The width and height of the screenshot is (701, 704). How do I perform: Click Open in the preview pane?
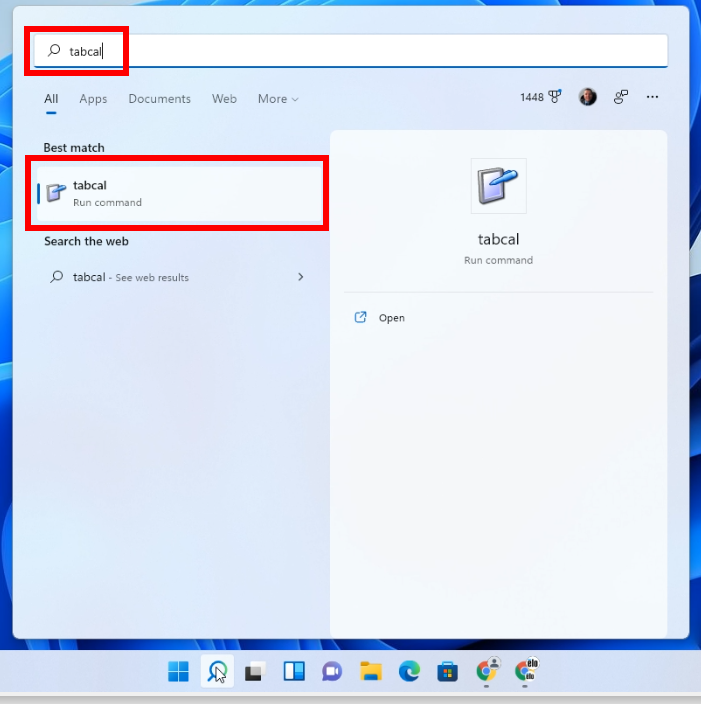pos(392,318)
